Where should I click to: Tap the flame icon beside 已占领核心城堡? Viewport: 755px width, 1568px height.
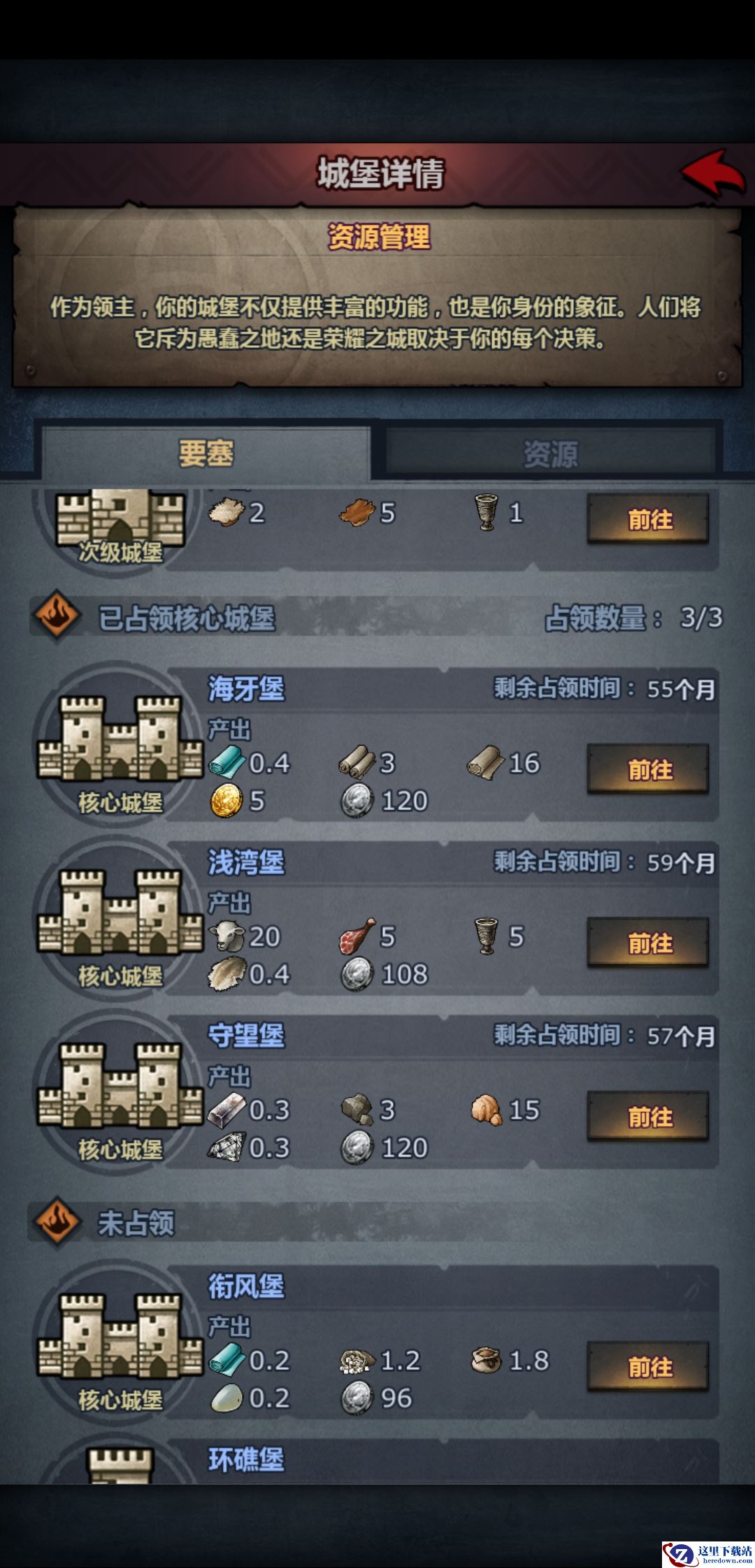coord(56,616)
